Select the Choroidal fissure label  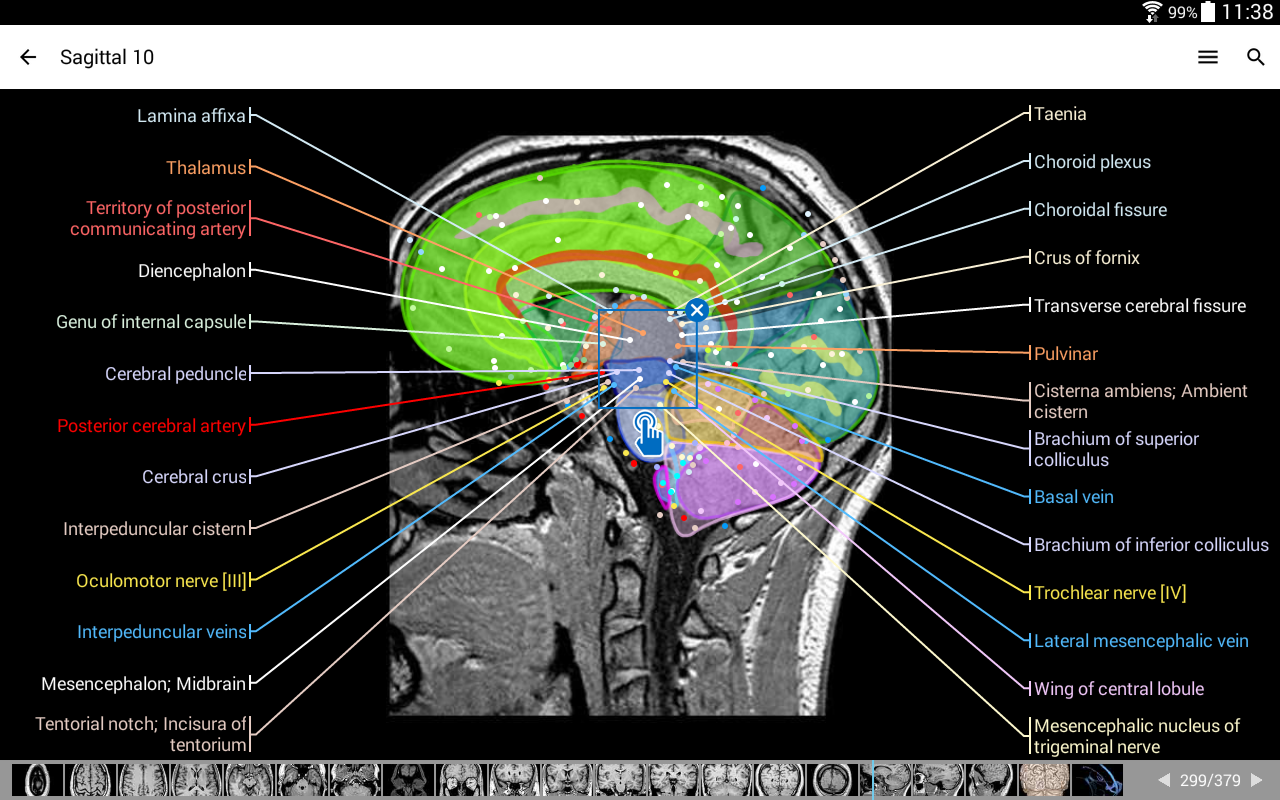(1100, 210)
